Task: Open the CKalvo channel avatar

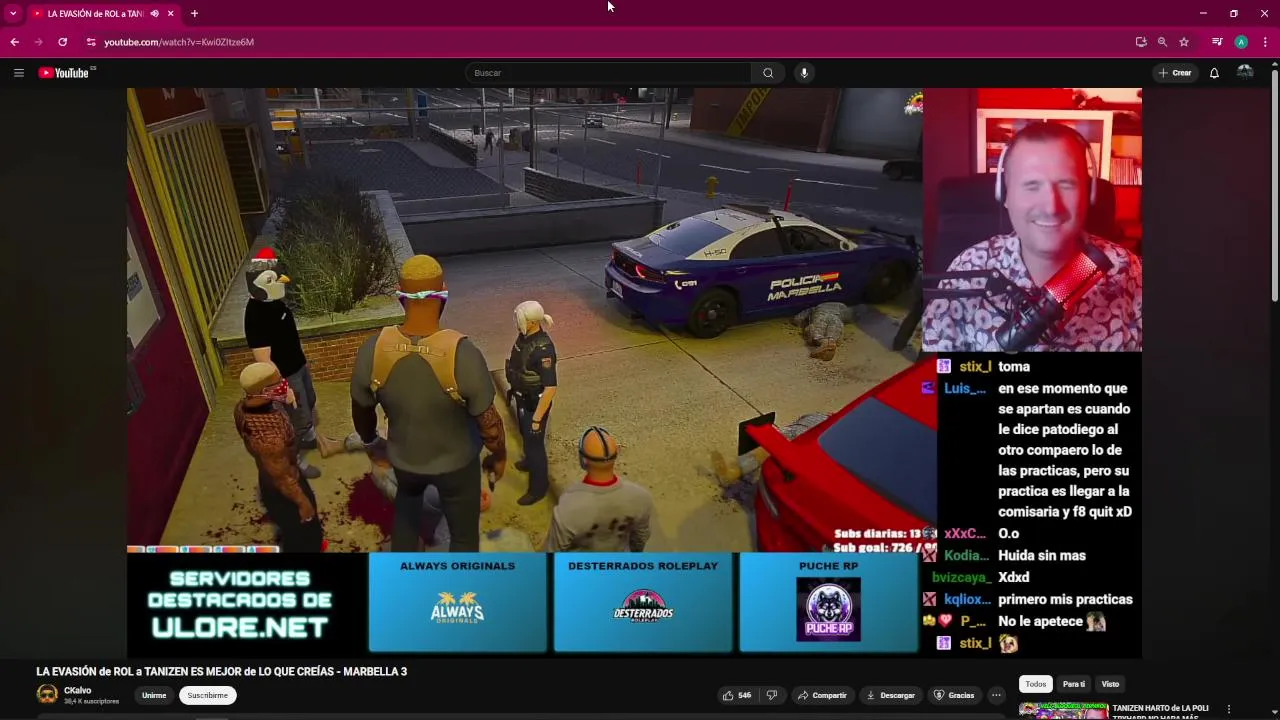Action: pyautogui.click(x=47, y=695)
